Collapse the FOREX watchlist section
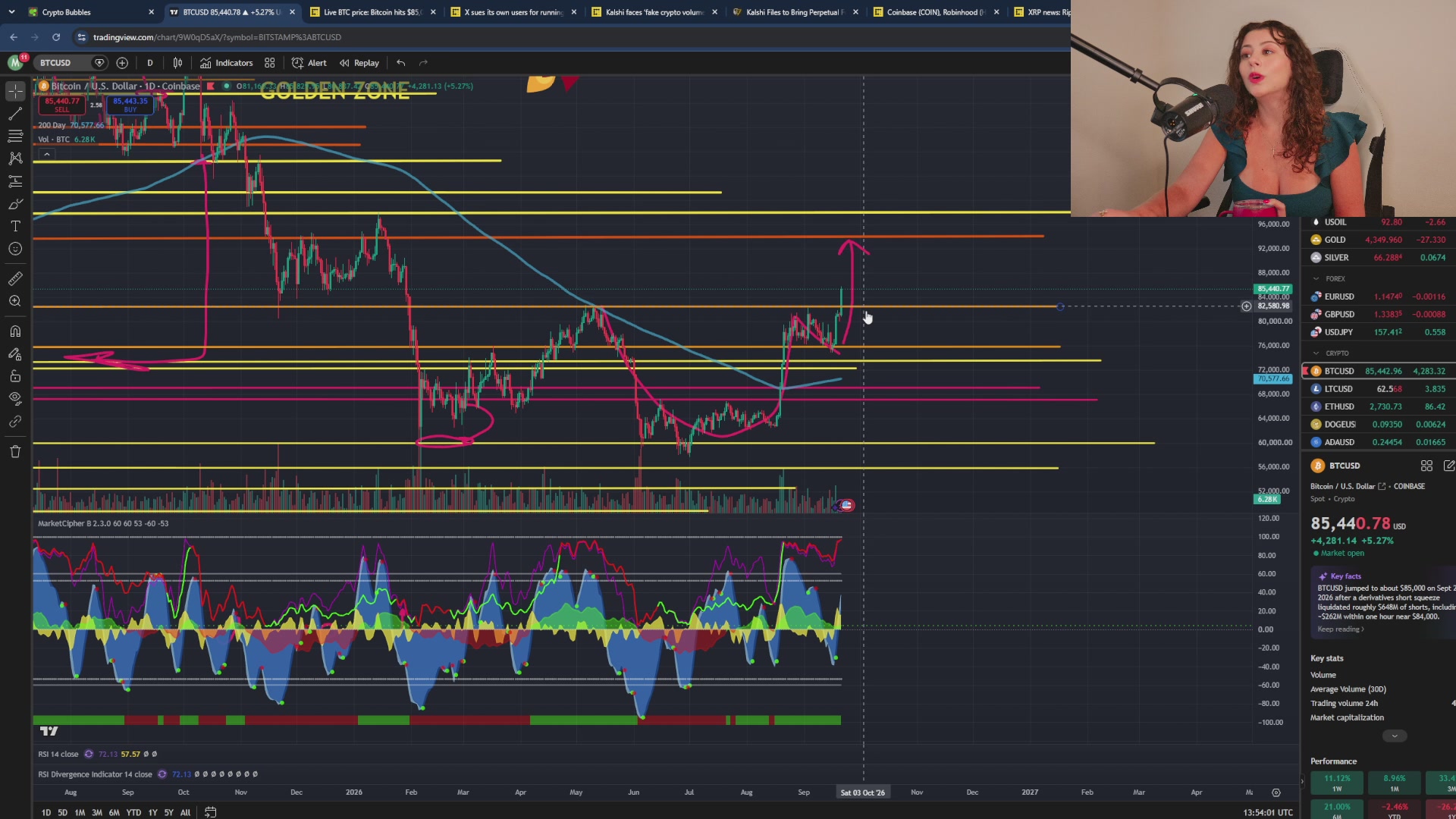 pyautogui.click(x=1316, y=279)
